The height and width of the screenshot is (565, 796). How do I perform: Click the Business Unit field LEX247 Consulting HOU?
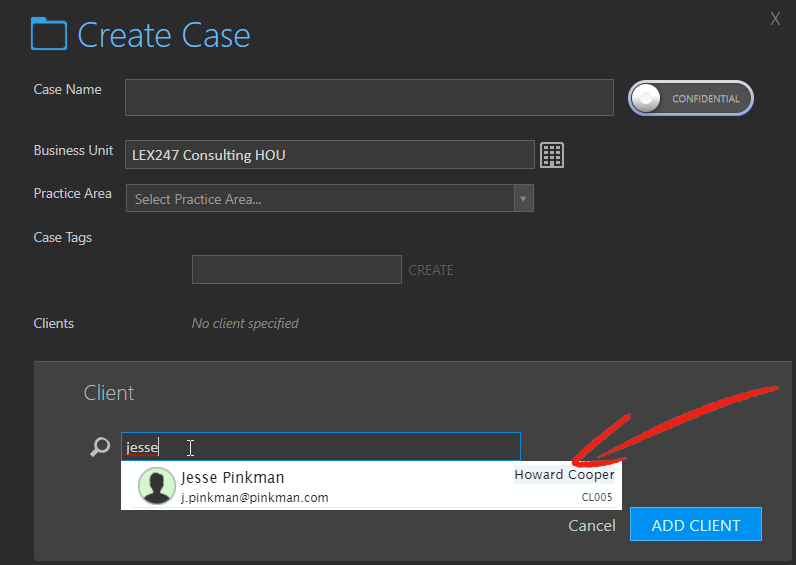coord(329,155)
